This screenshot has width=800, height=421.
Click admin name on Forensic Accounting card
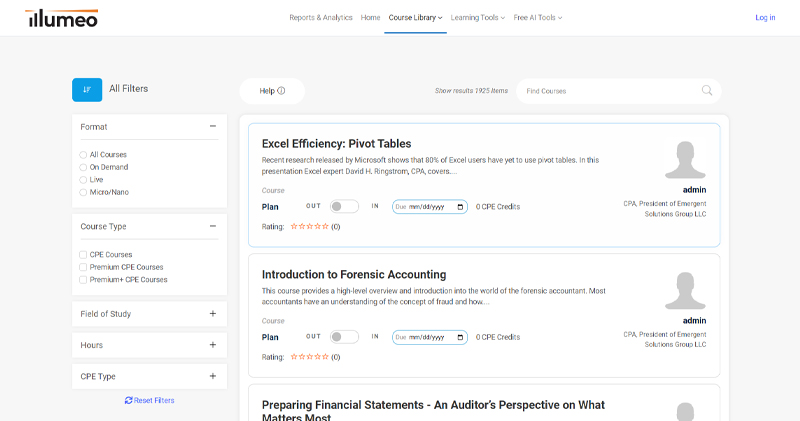pos(694,320)
